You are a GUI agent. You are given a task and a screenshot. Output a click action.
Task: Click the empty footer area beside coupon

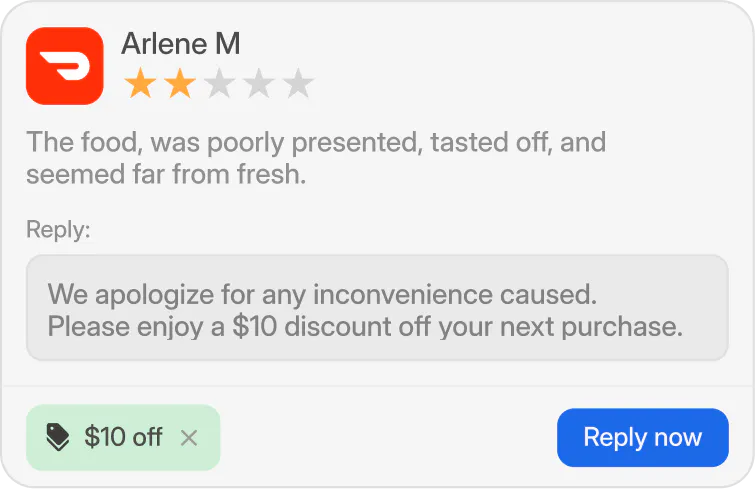click(x=388, y=437)
